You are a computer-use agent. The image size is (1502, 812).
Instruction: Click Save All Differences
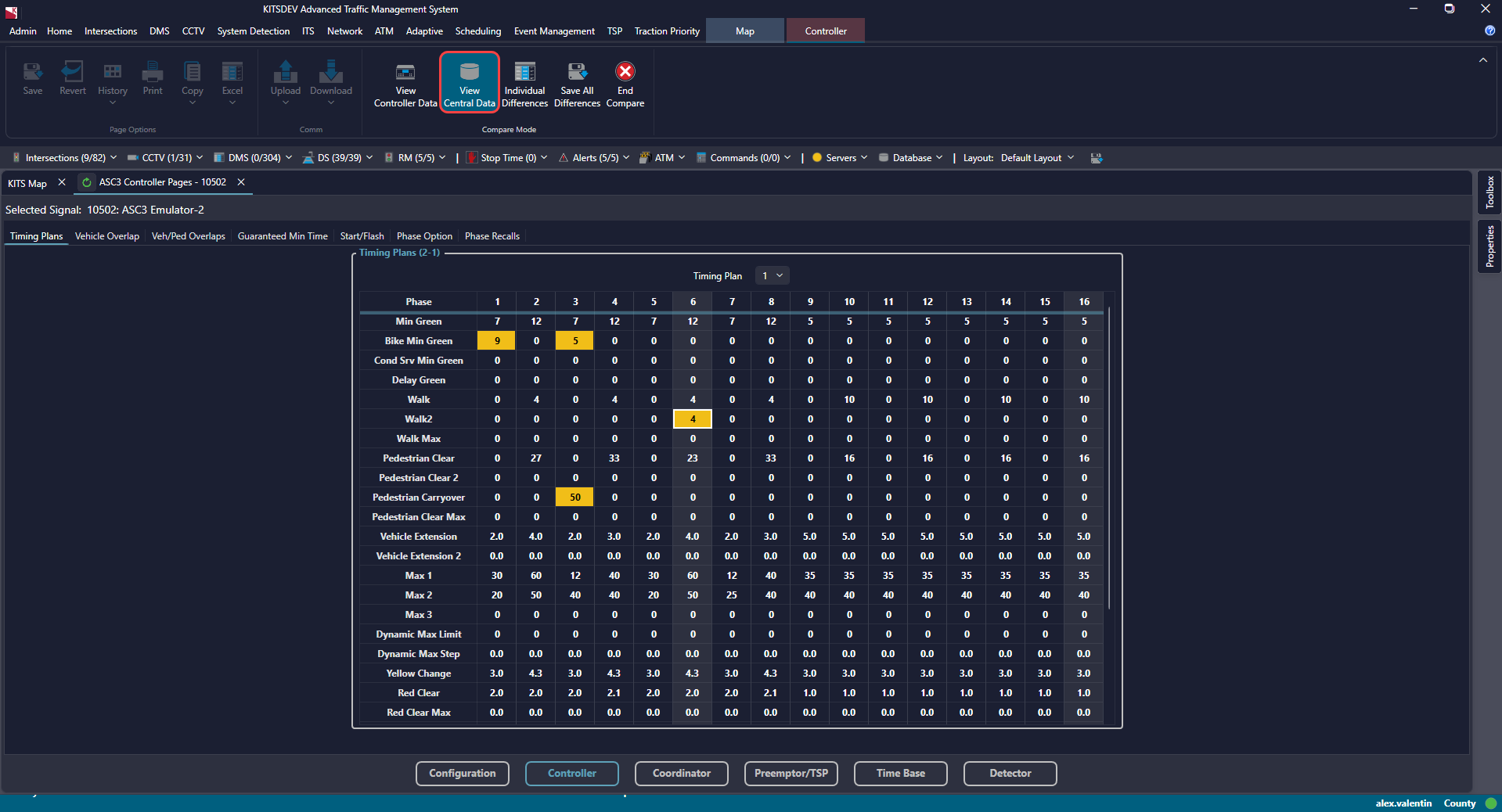577,84
